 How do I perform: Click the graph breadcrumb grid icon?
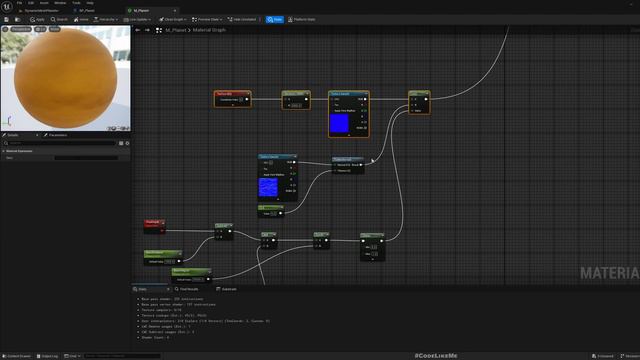[x=159, y=30]
